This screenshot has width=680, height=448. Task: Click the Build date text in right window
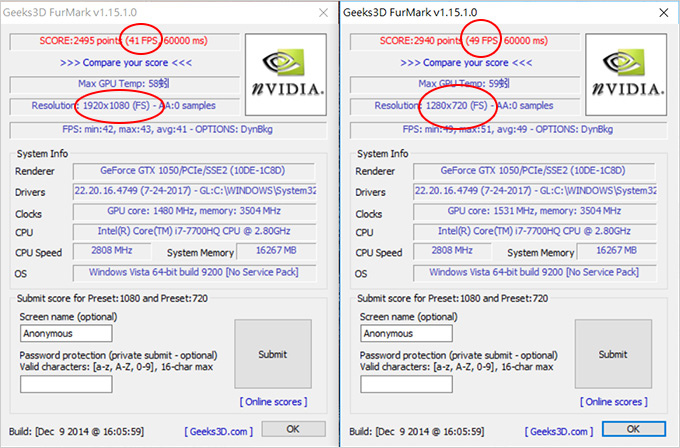click(417, 432)
